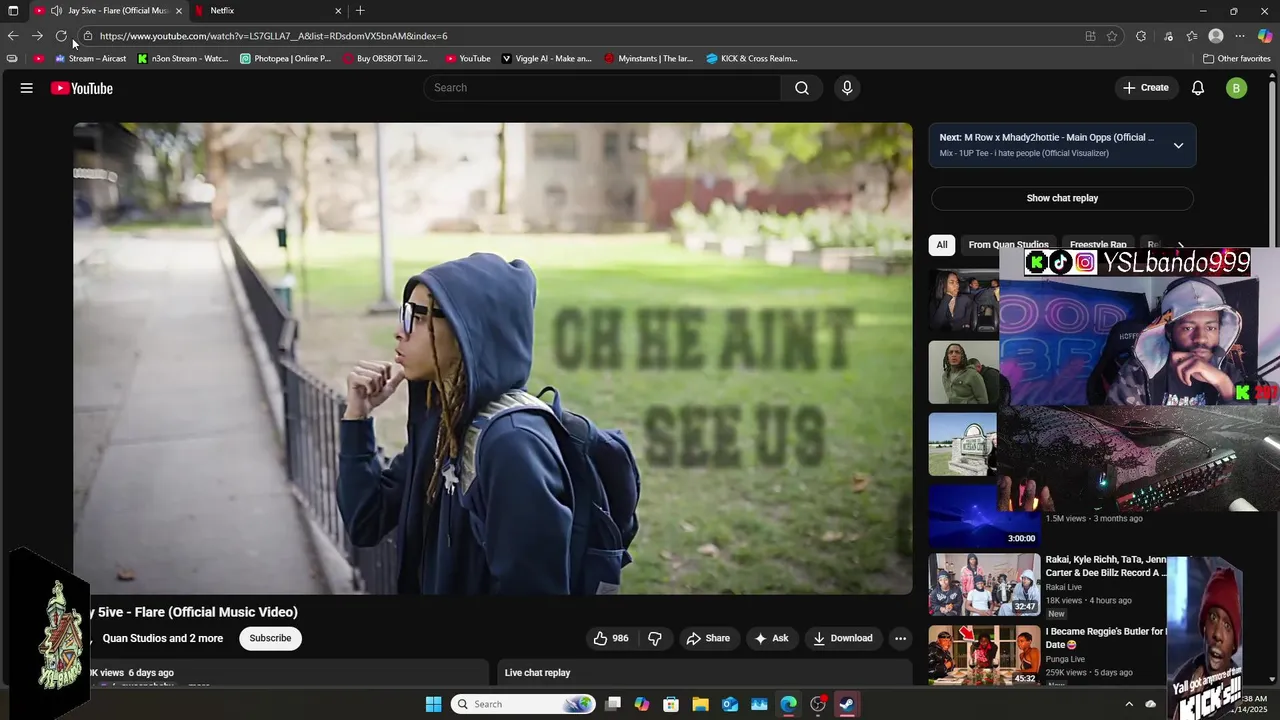
Task: Open KICK & Cross Realm bookmark
Action: [x=752, y=59]
